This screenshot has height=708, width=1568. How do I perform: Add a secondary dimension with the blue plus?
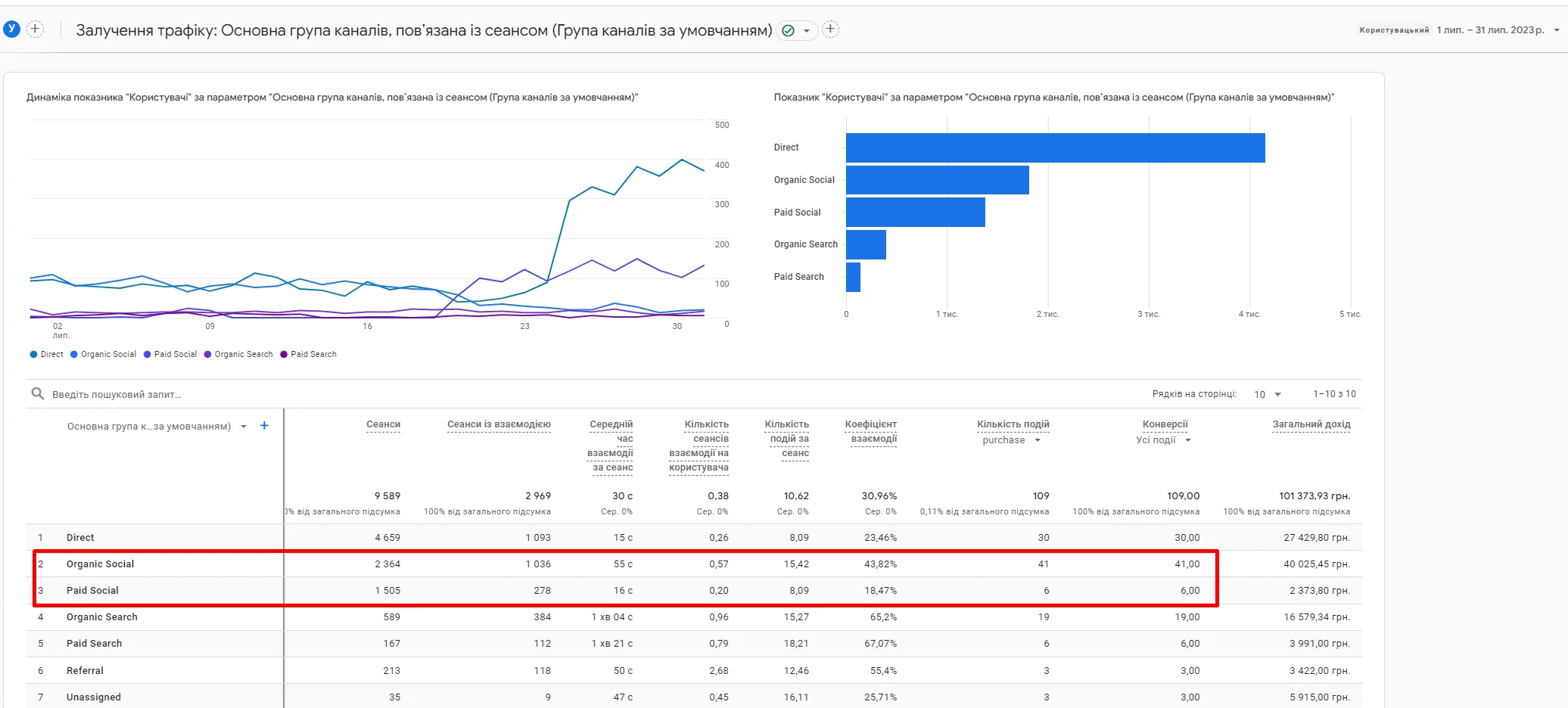(x=264, y=426)
